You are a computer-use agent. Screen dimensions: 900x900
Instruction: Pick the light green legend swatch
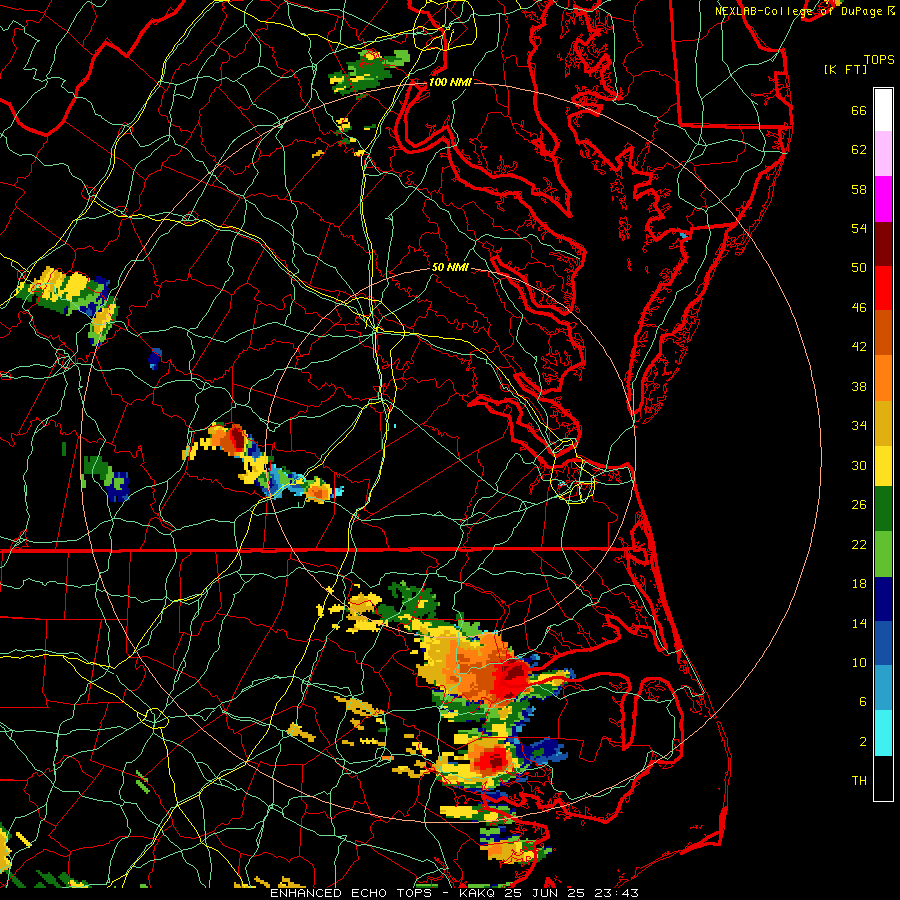[x=883, y=553]
